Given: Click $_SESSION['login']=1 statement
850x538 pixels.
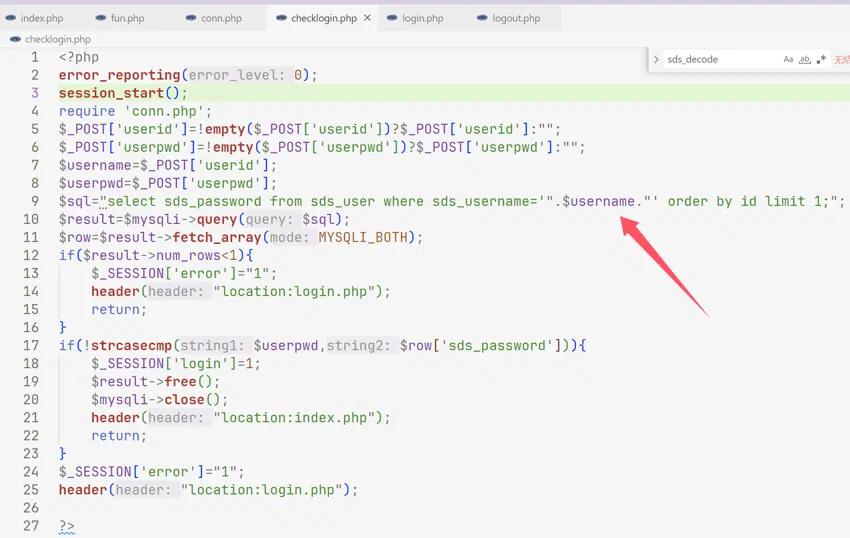Looking at the screenshot, I should point(176,363).
